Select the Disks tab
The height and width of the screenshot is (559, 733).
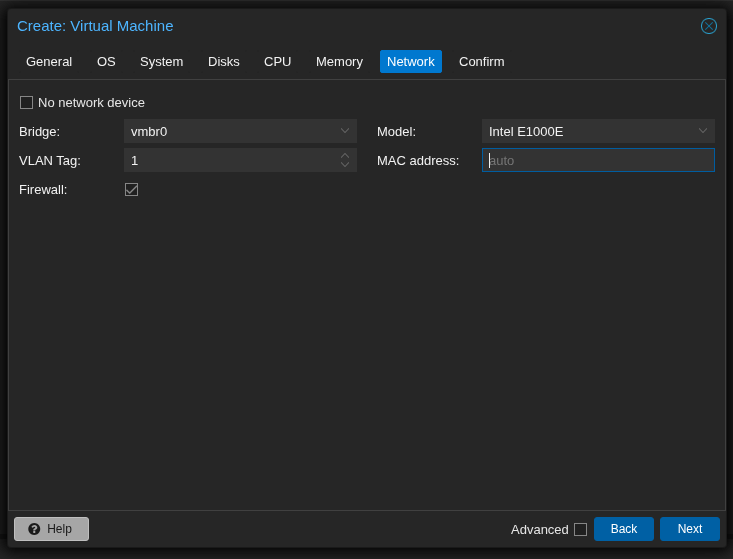[224, 62]
